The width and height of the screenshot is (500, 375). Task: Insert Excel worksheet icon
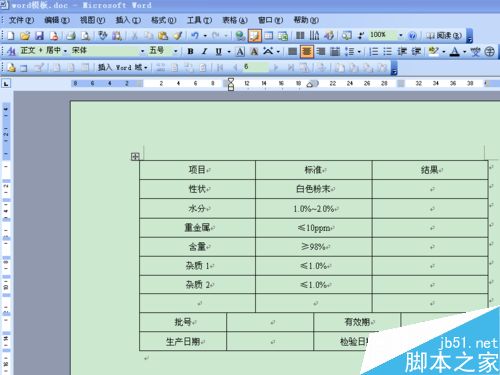pyautogui.click(x=283, y=35)
